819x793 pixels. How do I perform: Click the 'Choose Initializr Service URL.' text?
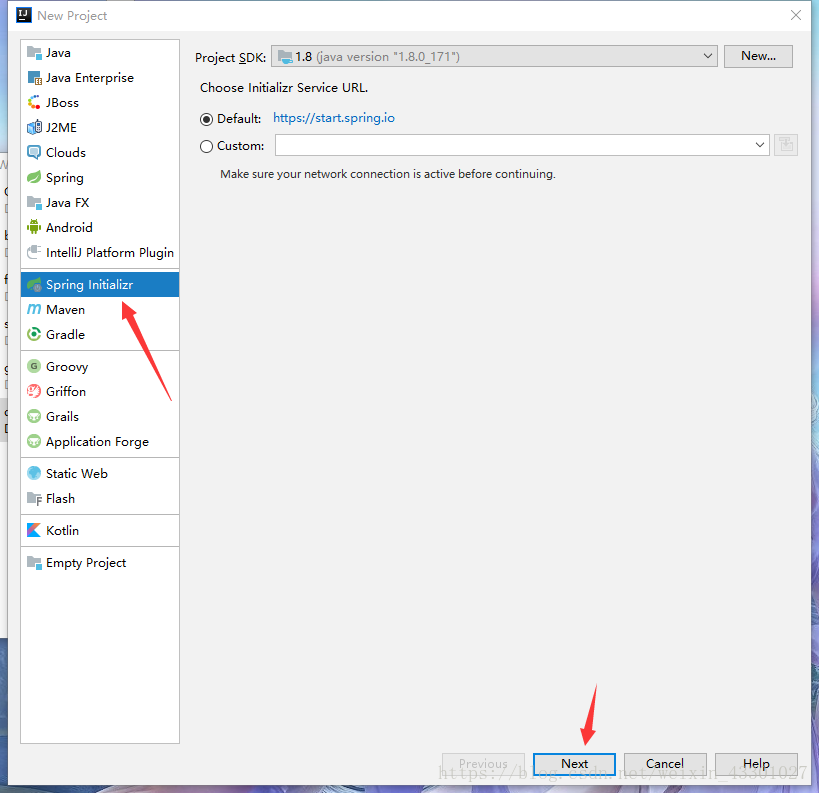[x=284, y=88]
